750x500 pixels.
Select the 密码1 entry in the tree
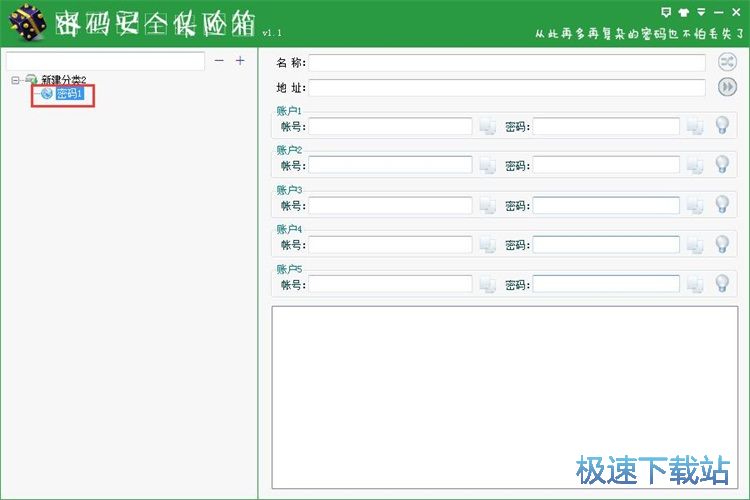(x=69, y=94)
